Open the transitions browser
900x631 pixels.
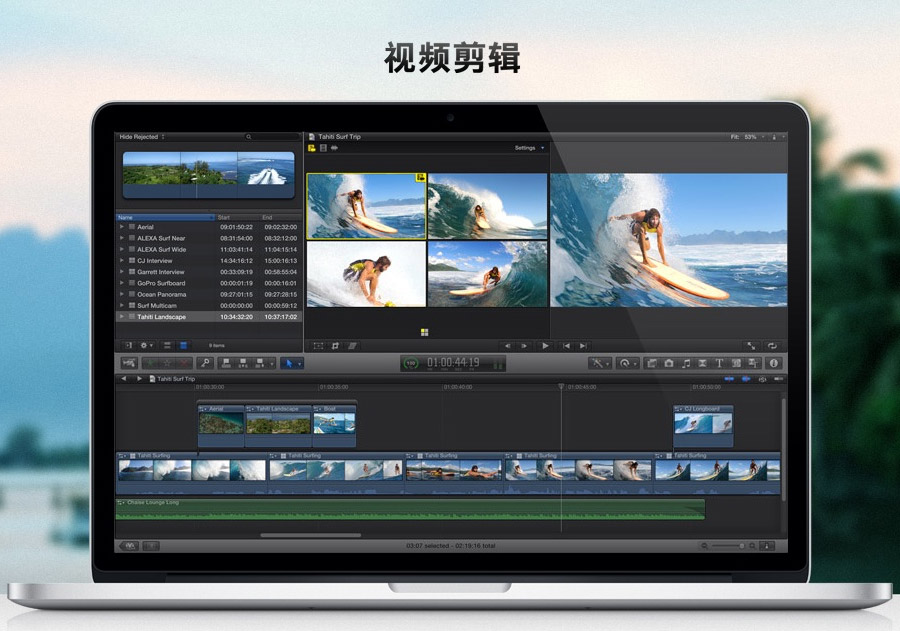703,363
